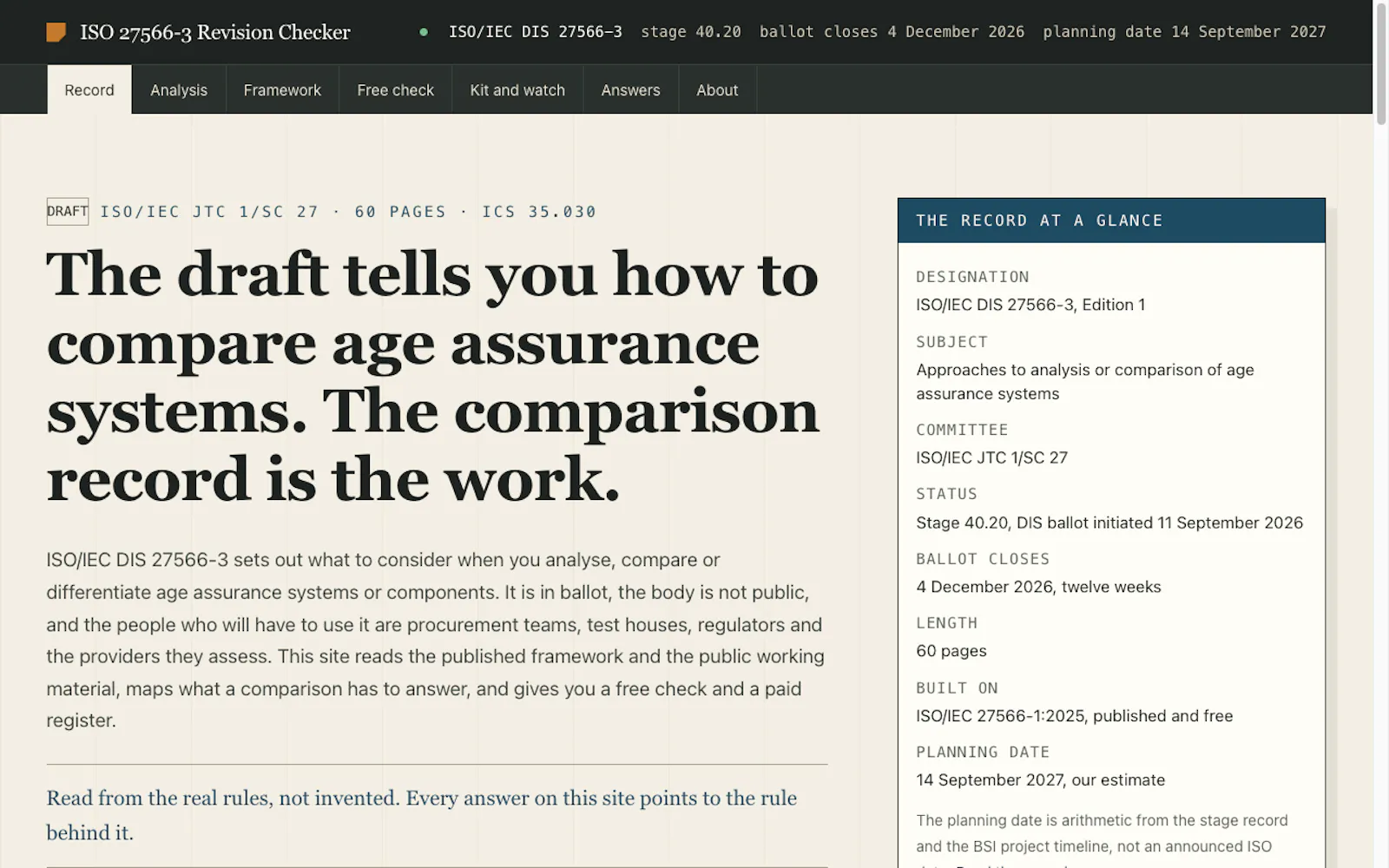Click the 'BUILT ON' label in the glance panel
Viewport: 1389px width, 868px height.
(957, 688)
